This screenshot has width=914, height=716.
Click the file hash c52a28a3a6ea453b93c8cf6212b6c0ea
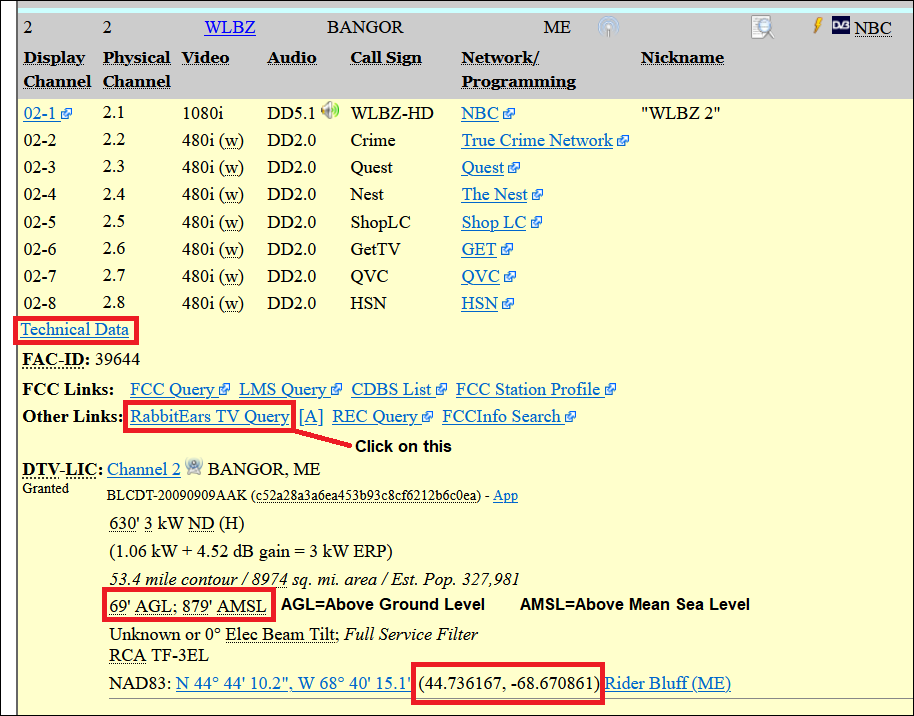coord(367,496)
